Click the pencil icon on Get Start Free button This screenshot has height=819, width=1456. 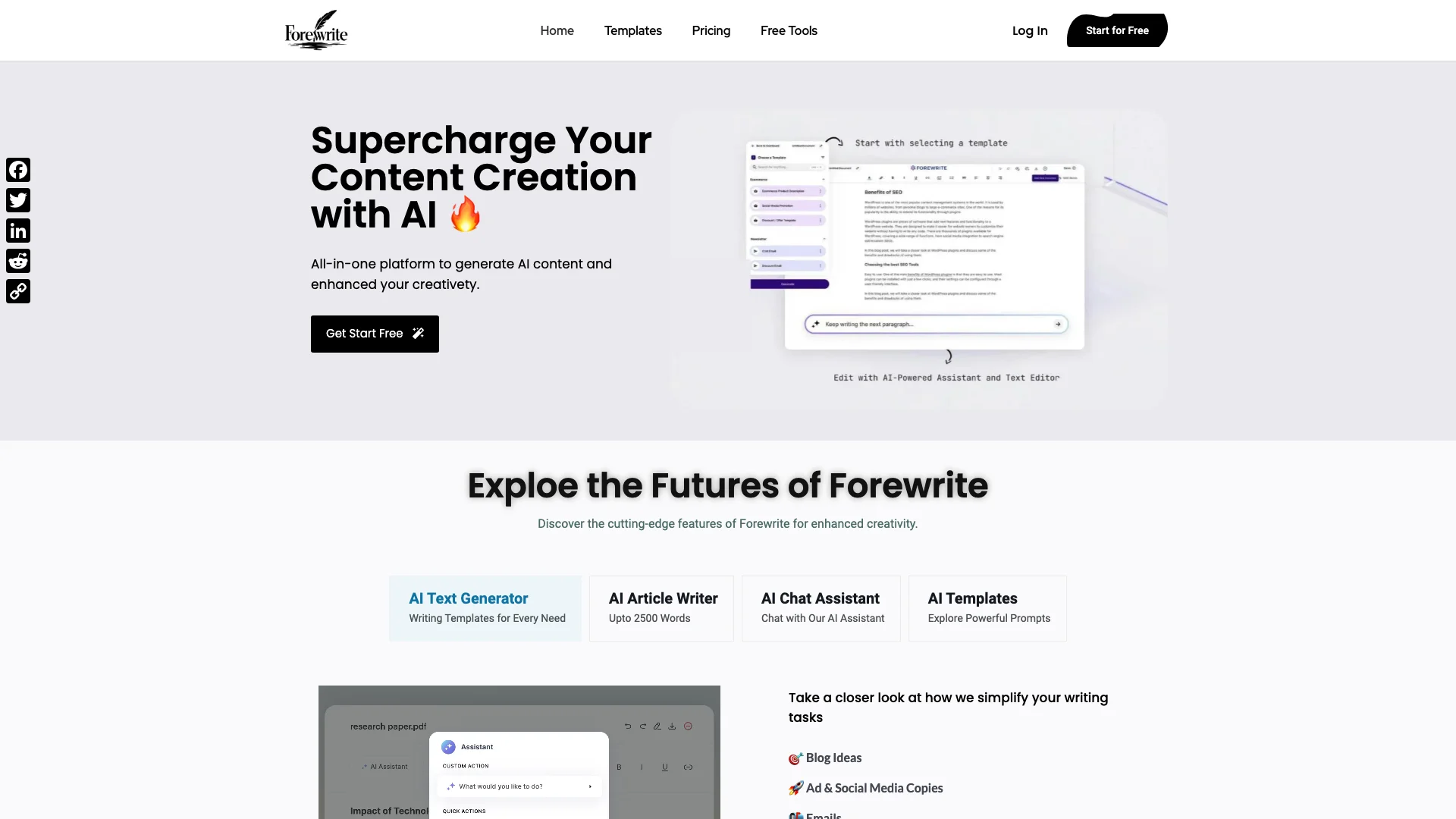coord(418,333)
